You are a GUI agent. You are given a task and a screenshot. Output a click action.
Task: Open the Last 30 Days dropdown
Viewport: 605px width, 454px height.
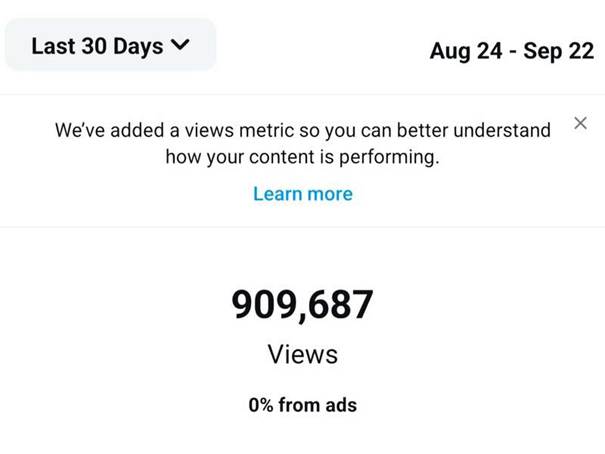pyautogui.click(x=110, y=46)
